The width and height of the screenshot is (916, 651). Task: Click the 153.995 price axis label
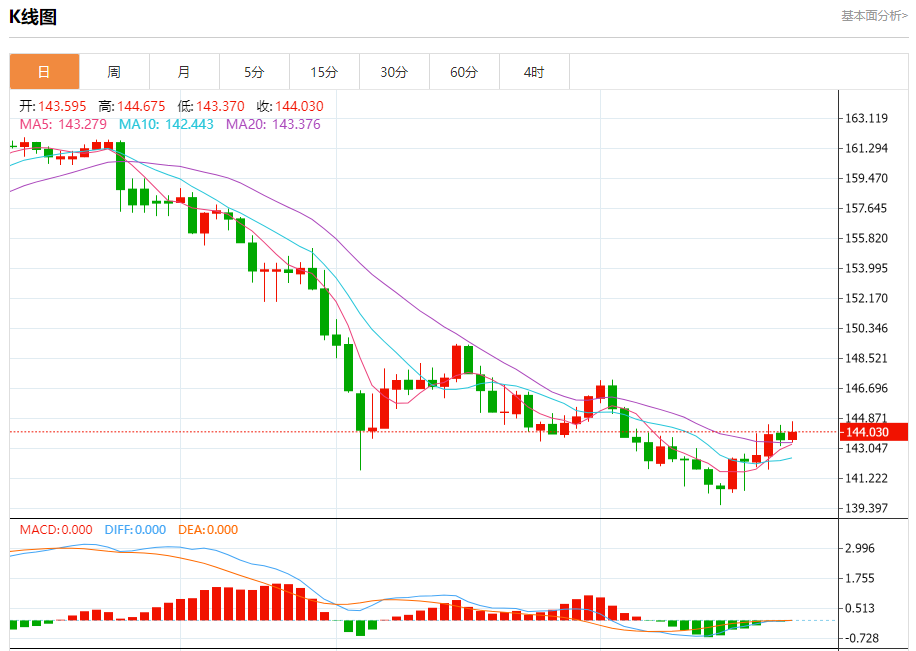tap(866, 268)
